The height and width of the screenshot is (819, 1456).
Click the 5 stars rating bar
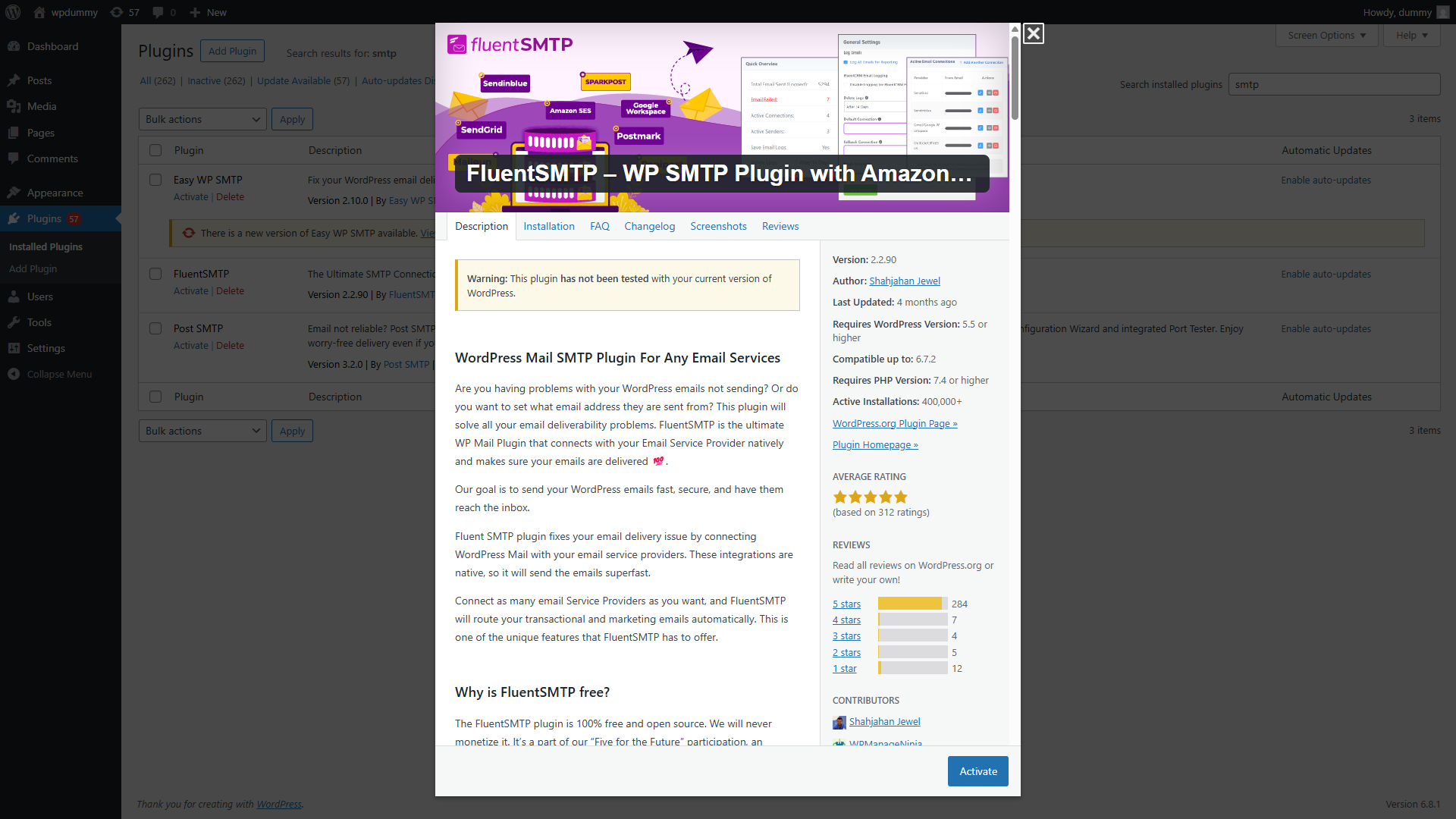click(x=913, y=604)
